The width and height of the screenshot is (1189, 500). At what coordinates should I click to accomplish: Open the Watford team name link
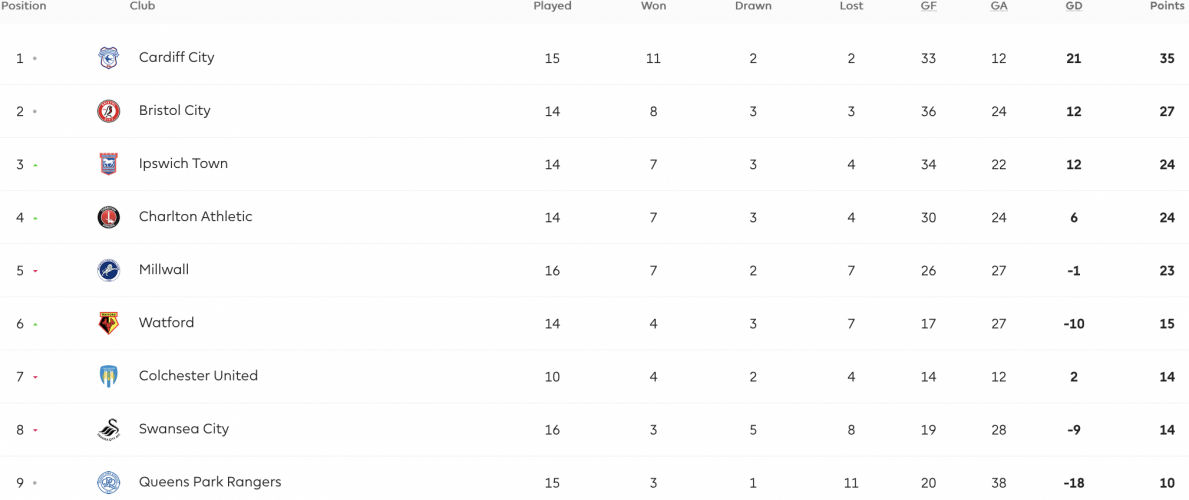pyautogui.click(x=166, y=322)
